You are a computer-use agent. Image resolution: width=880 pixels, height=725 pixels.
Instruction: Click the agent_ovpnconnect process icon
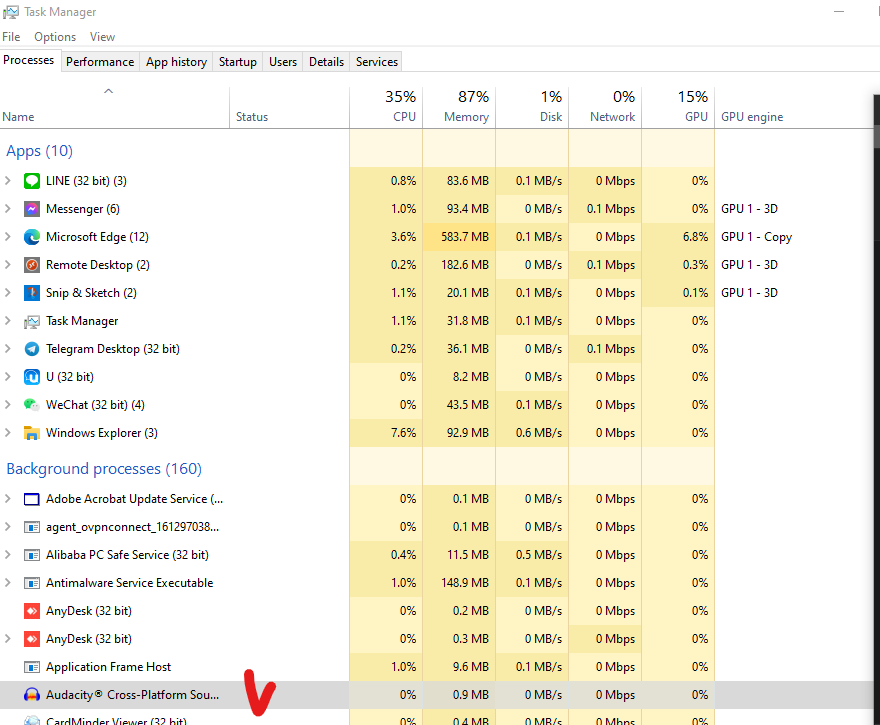coord(32,527)
